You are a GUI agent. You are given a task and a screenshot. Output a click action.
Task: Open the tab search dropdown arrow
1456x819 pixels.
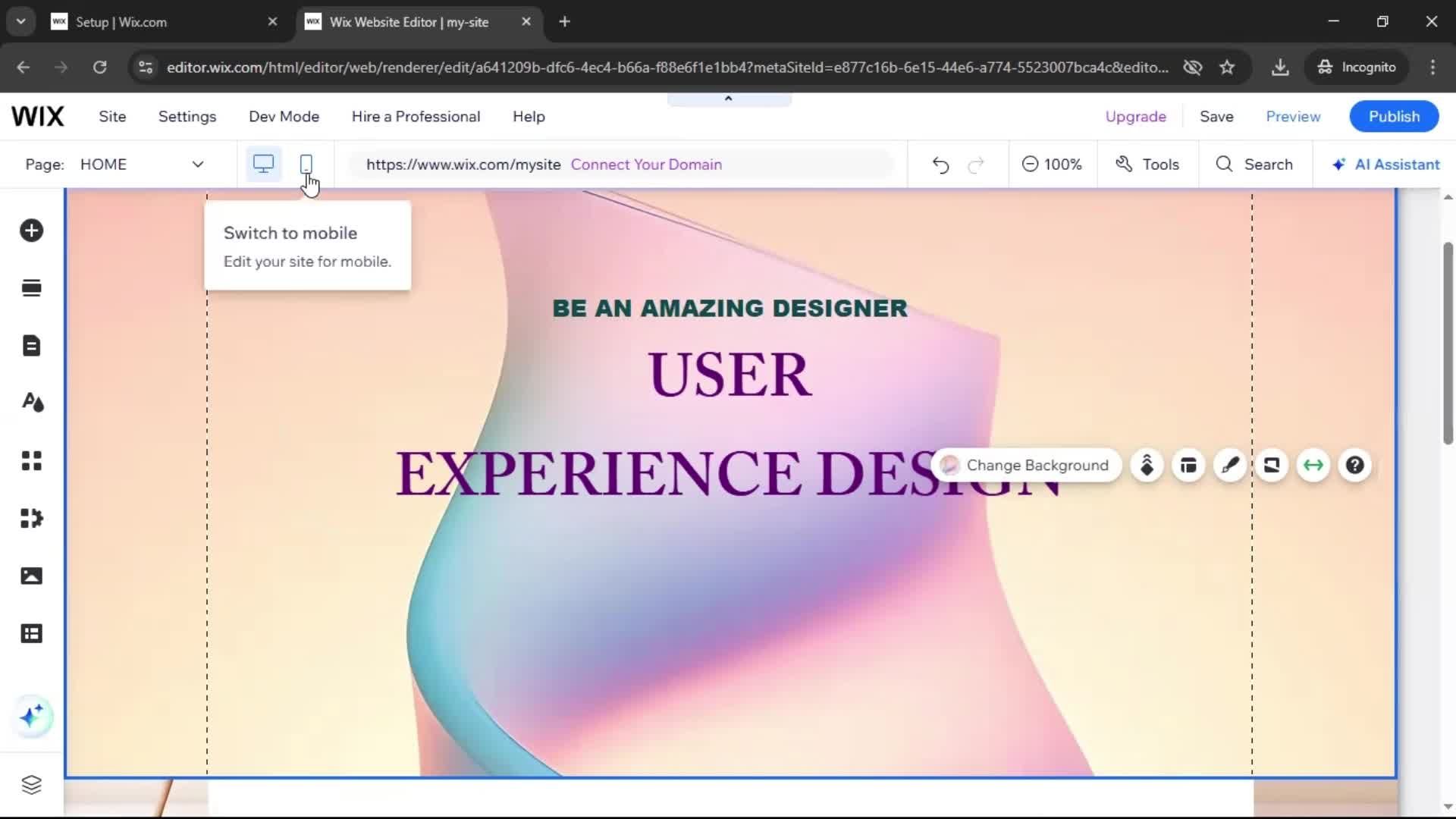(x=21, y=22)
